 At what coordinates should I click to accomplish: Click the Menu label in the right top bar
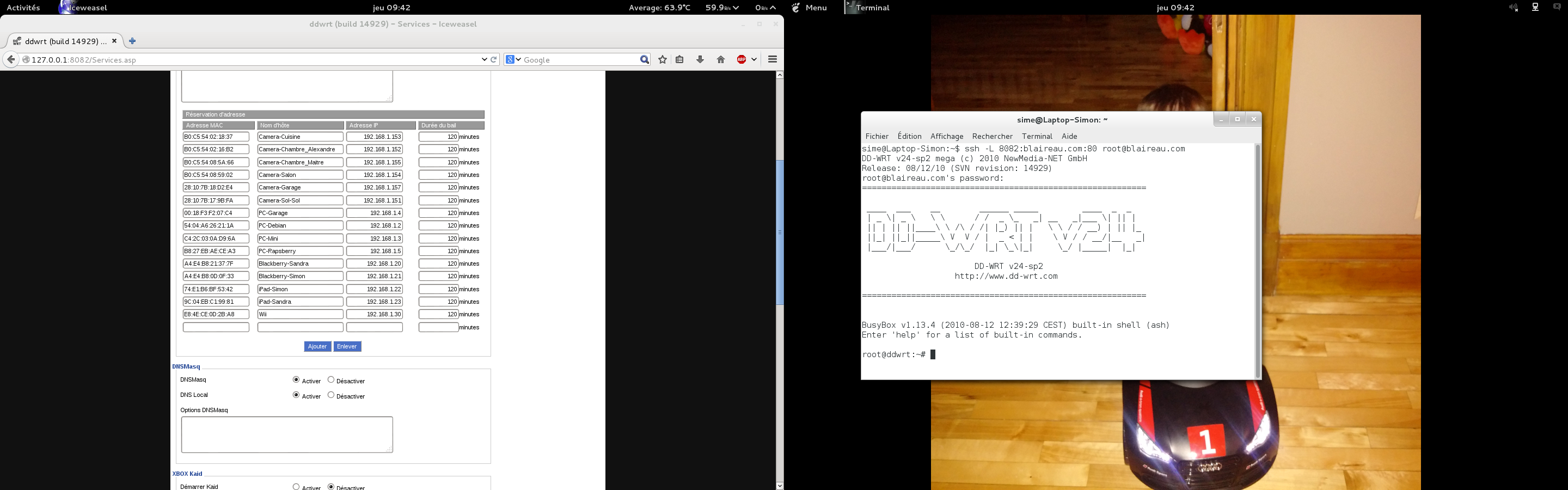[816, 7]
